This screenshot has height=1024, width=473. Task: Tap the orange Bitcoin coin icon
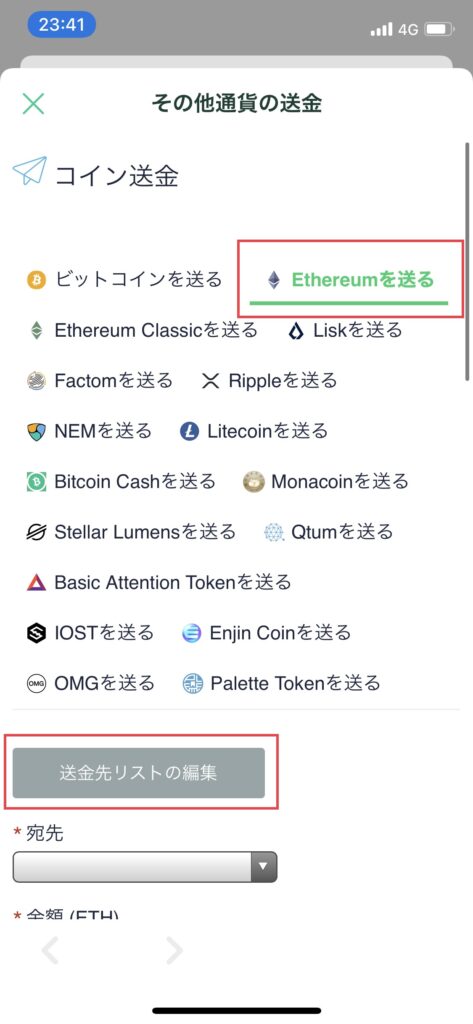(x=36, y=281)
